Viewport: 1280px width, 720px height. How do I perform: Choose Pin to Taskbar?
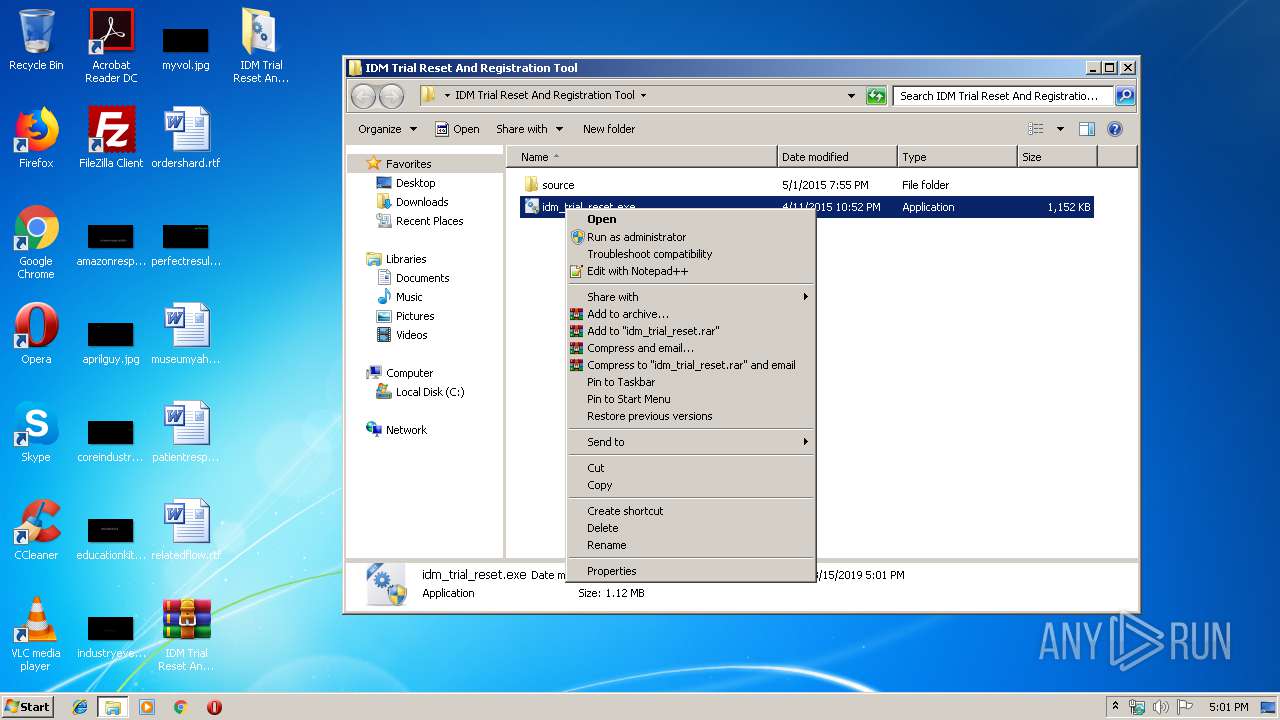(690, 382)
